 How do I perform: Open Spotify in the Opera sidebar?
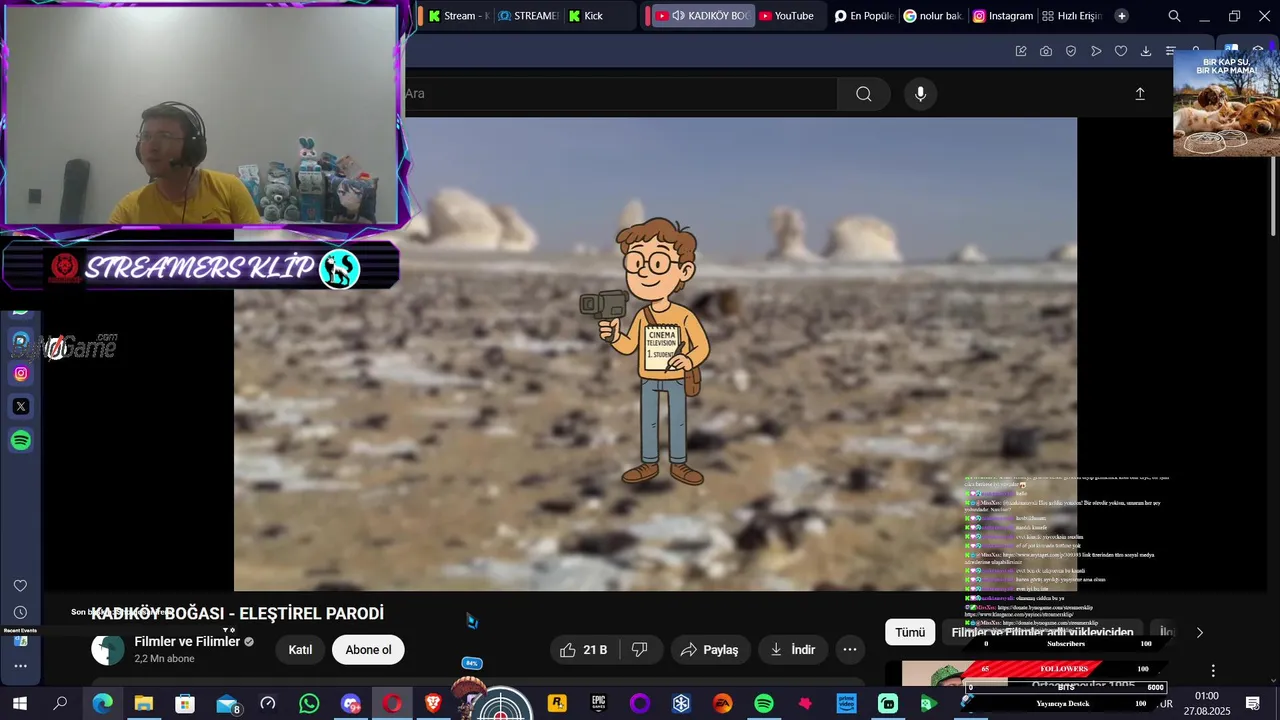coord(21,441)
